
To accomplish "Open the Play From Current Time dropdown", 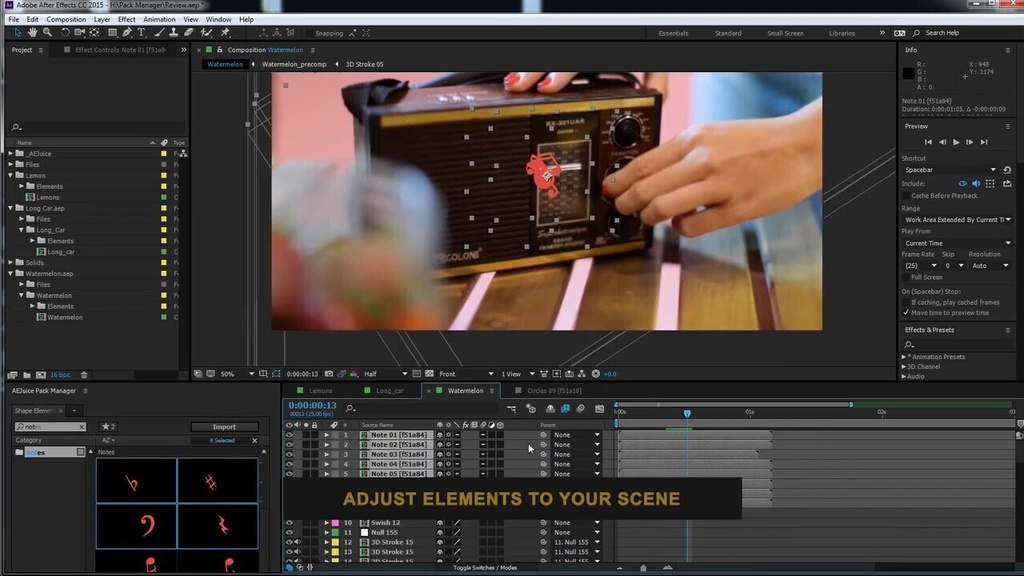I will [x=957, y=243].
